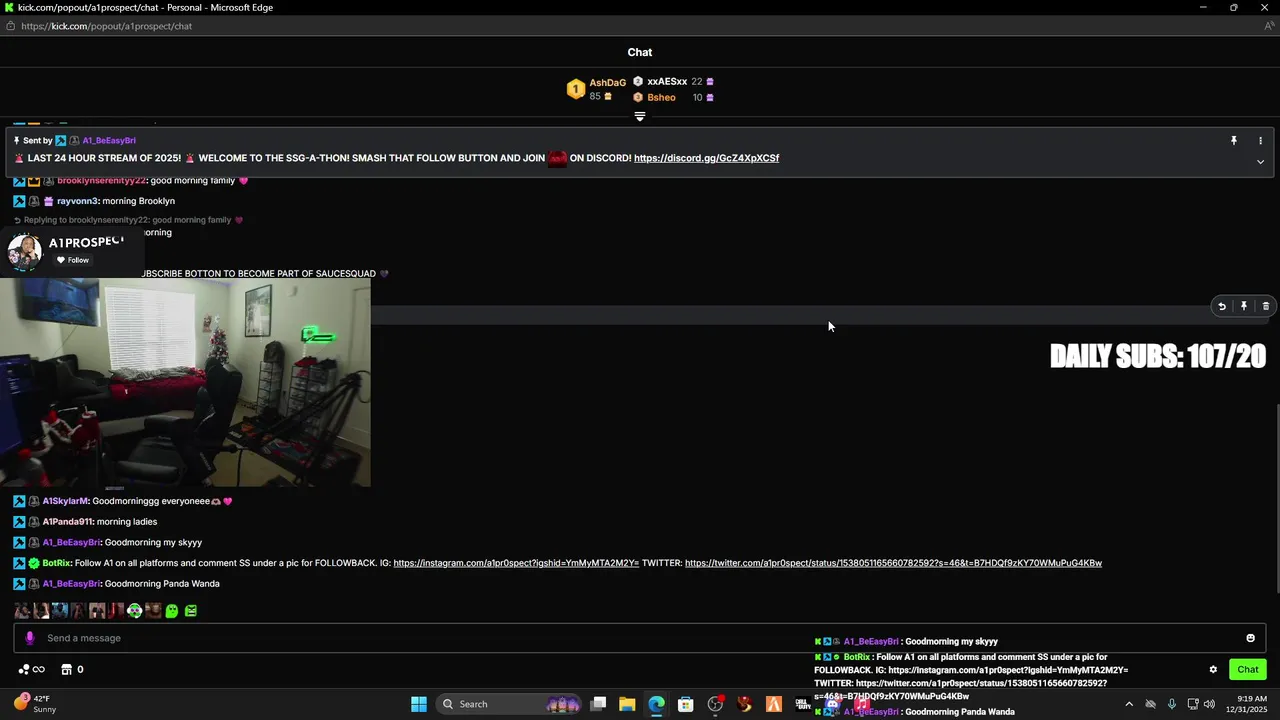Insert the green ghost emote
Viewport: 1280px width, 720px height.
coord(172,611)
